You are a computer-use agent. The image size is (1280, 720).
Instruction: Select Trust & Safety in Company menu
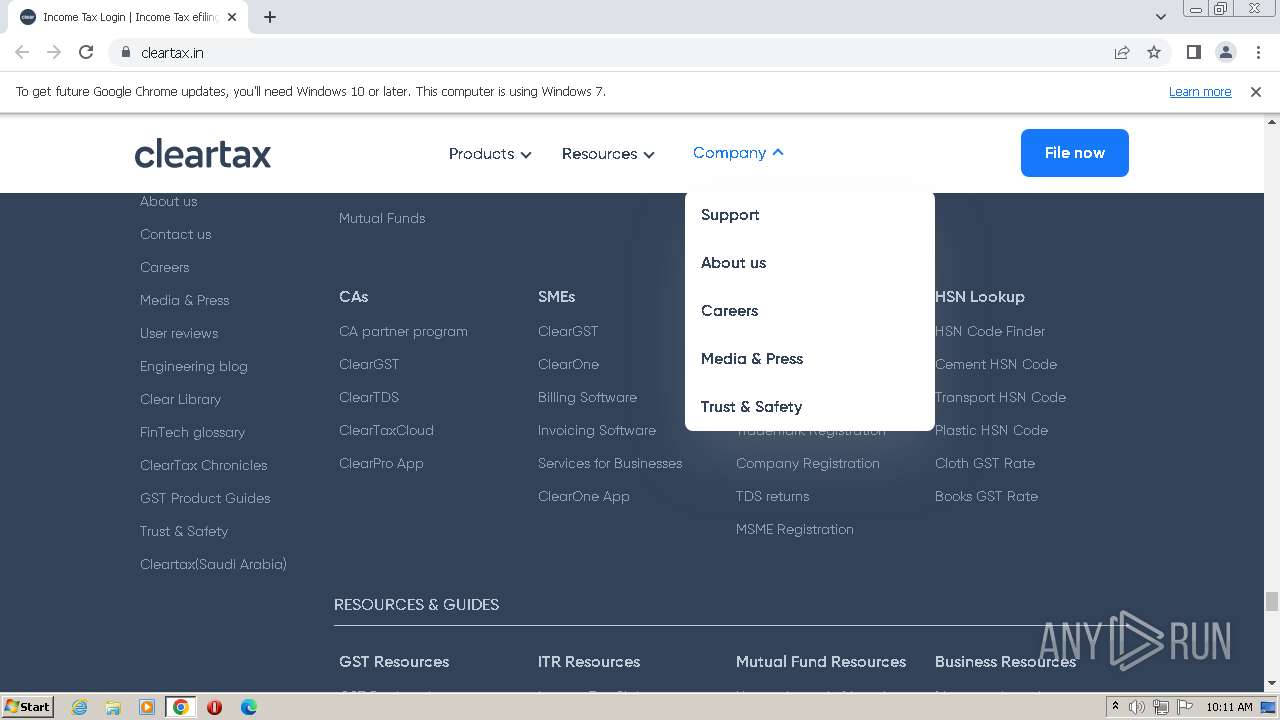click(x=751, y=407)
